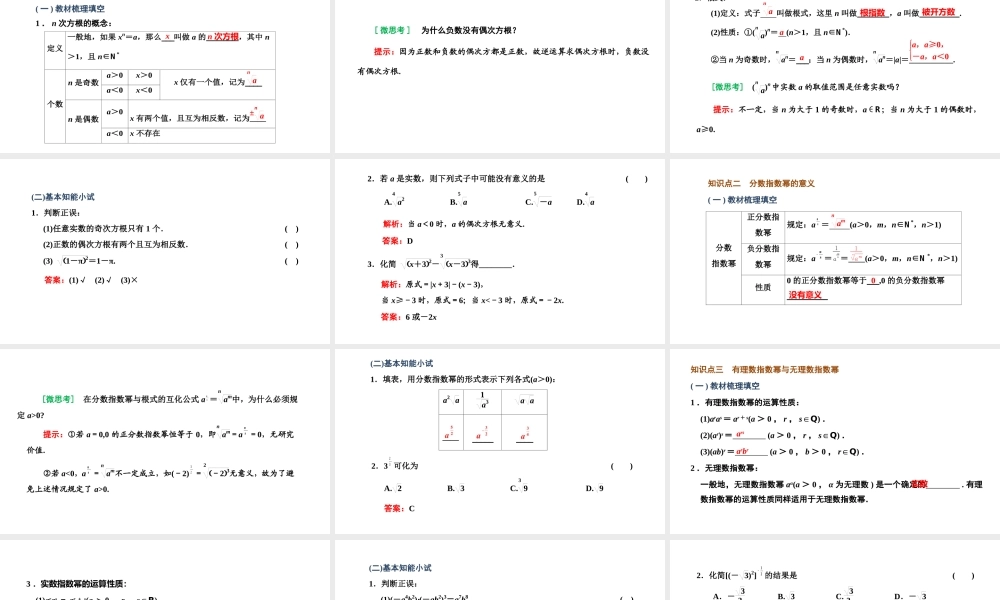Click the line "1．有理数指数幂的运算性质"
The height and width of the screenshot is (600, 1000).
coord(744,402)
